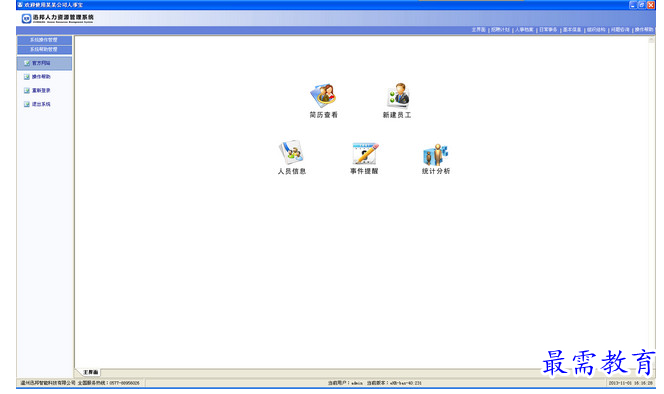This screenshot has width=664, height=394.
Task: Open the 操作帮助 sidebar entry
Action: pos(41,77)
